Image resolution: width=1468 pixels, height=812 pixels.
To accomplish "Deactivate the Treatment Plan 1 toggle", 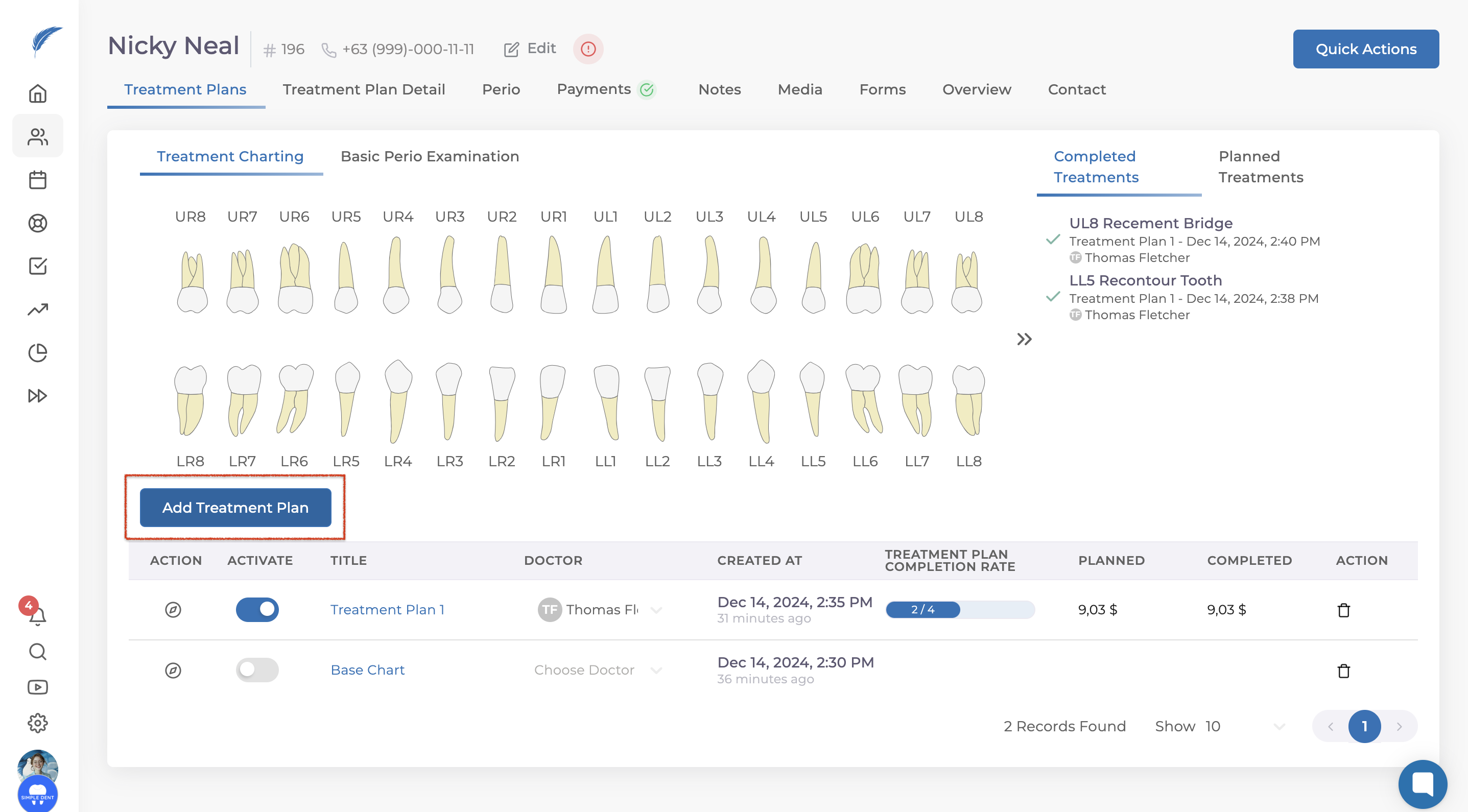I will pos(257,610).
